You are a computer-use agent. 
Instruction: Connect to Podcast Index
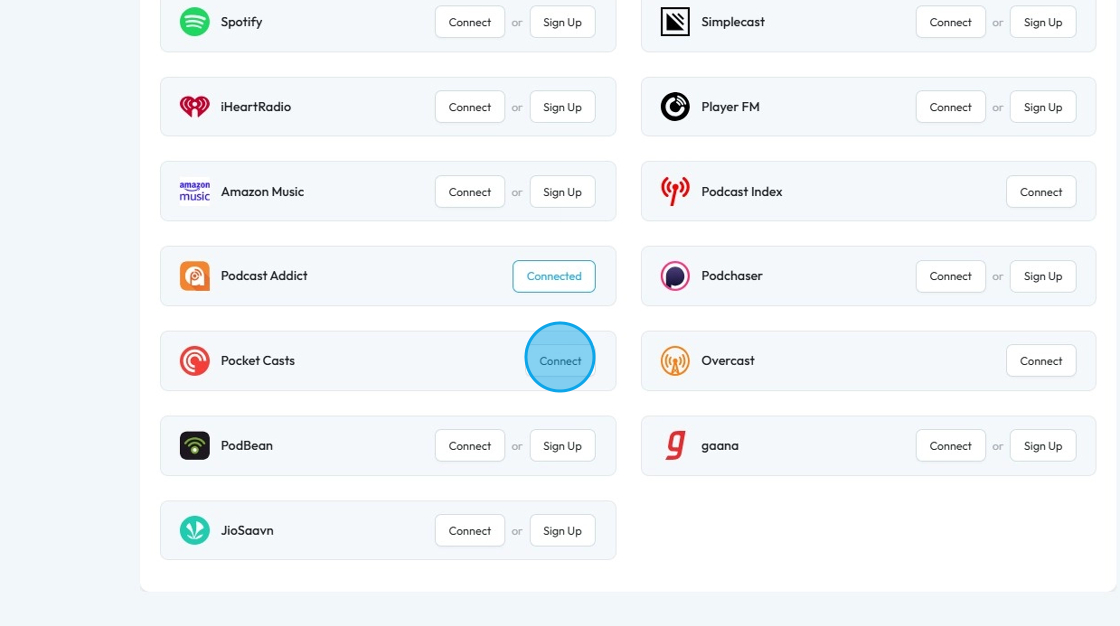(x=1041, y=192)
